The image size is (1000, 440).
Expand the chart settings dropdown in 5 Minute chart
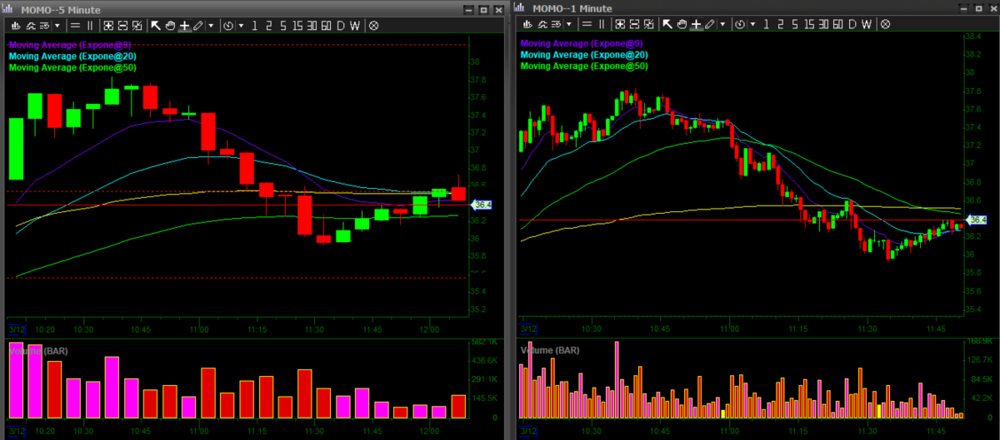pos(56,24)
